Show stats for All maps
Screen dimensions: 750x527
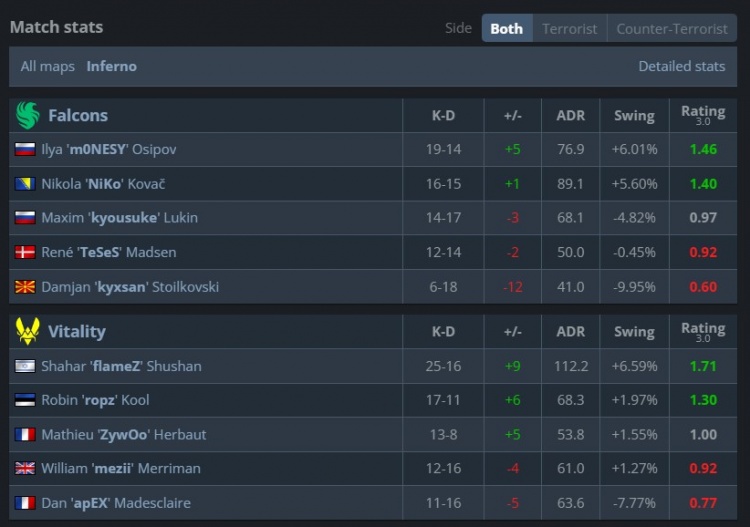[48, 67]
